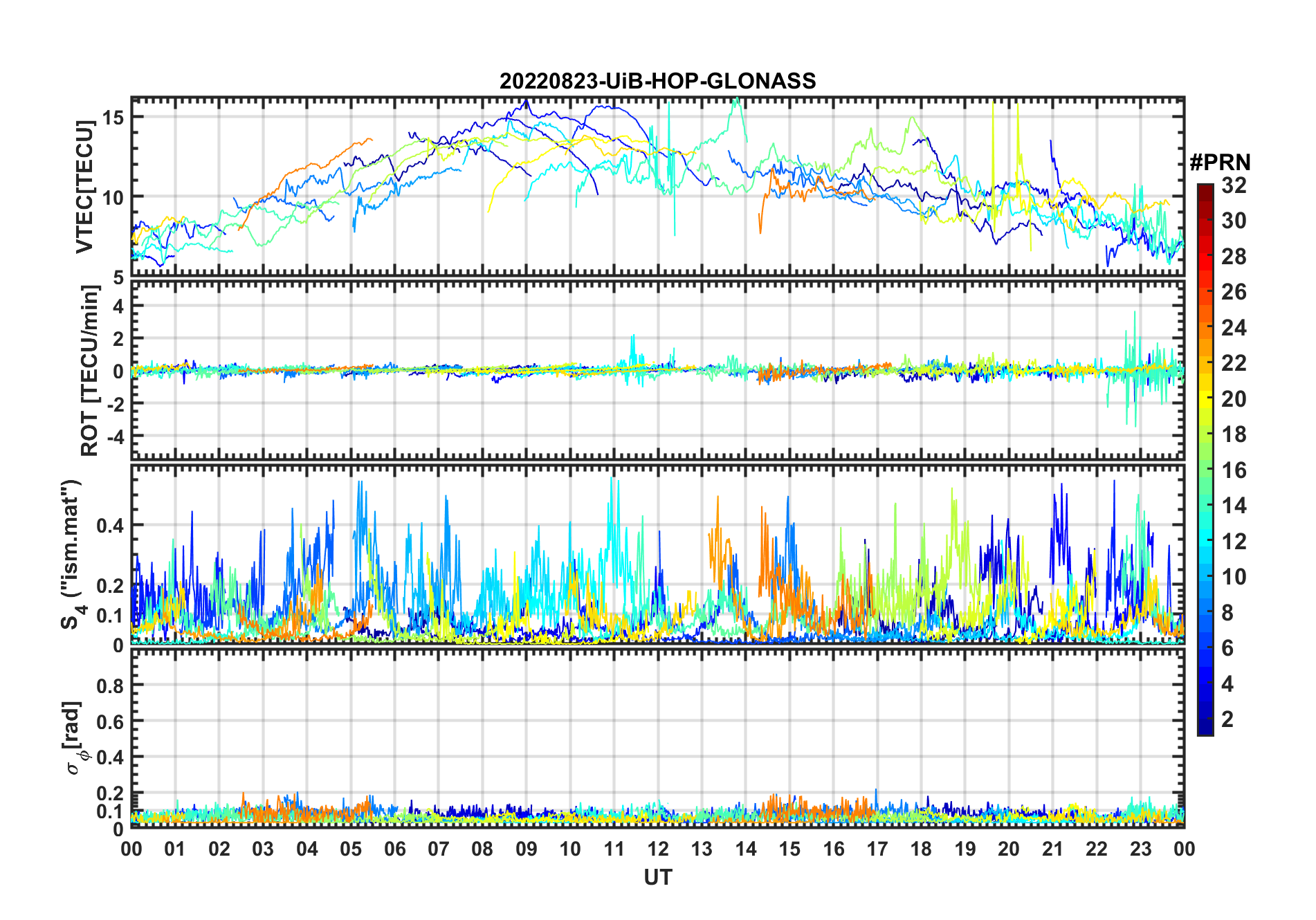Select the 10 tick on the VTEC axis
Viewport: 1316px width, 920px height.
(x=113, y=197)
